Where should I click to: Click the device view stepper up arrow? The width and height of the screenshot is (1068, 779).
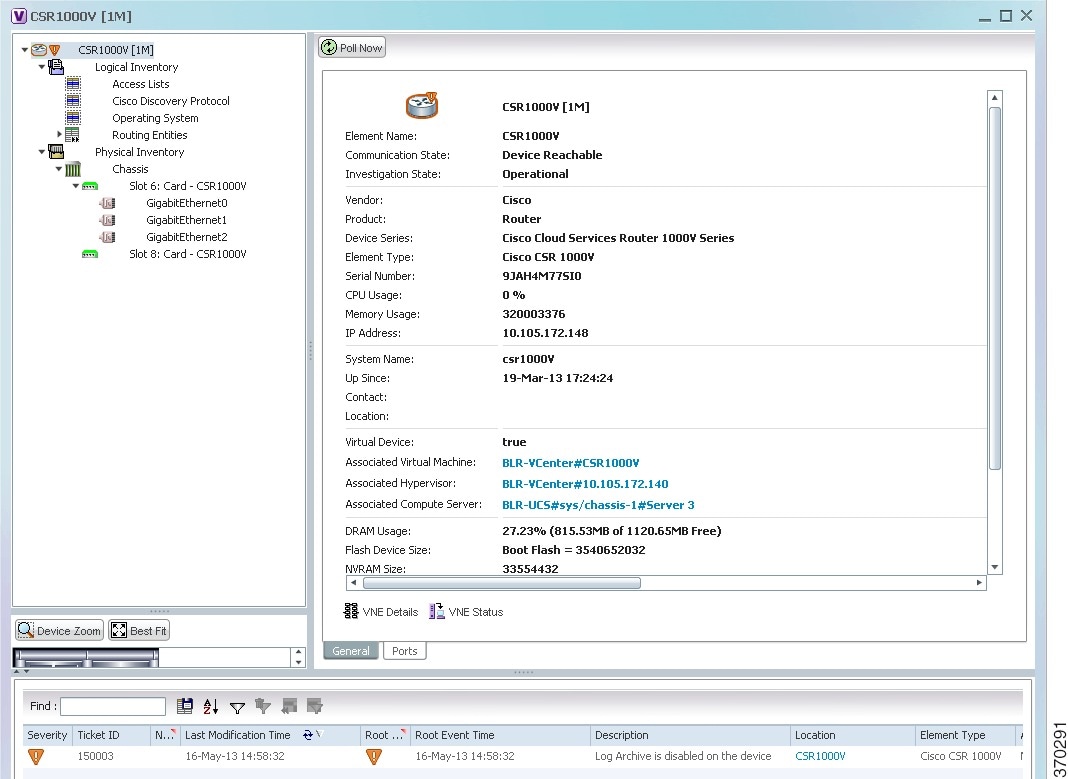point(298,653)
